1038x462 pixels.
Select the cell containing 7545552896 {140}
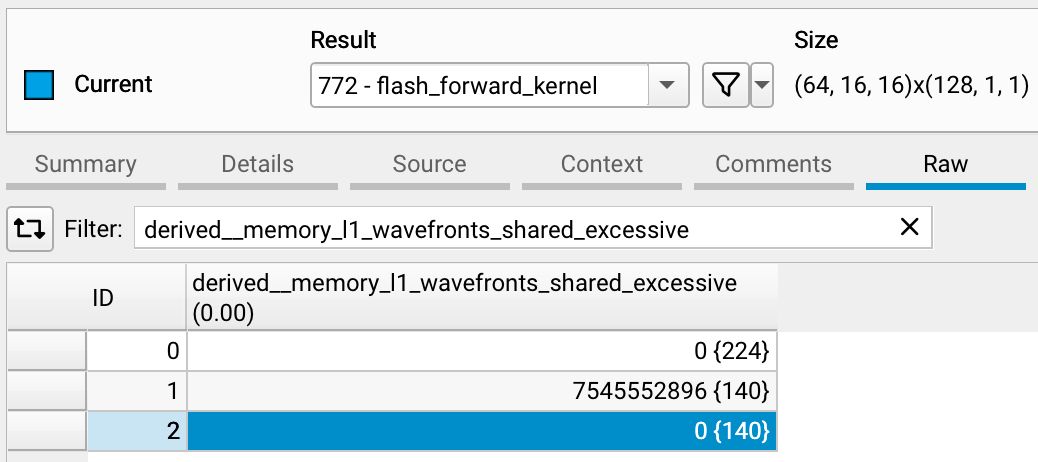482,390
